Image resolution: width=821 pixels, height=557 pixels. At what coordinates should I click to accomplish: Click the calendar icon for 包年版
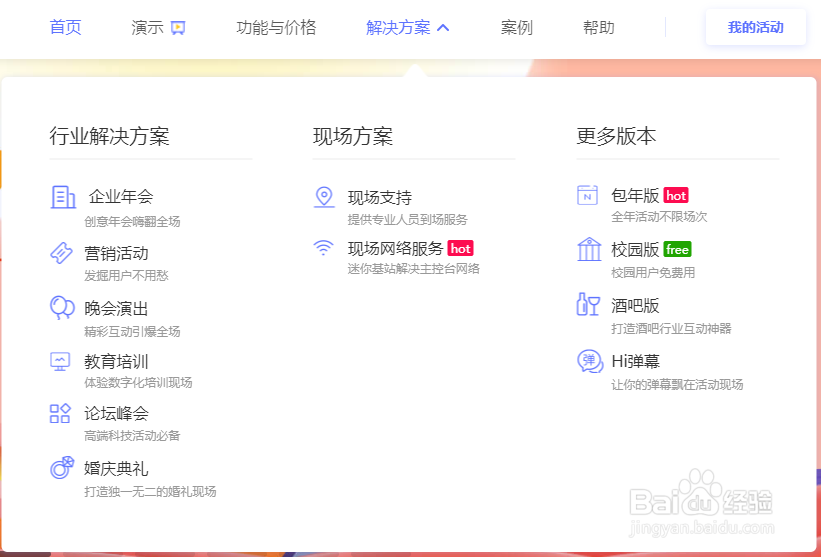point(587,195)
